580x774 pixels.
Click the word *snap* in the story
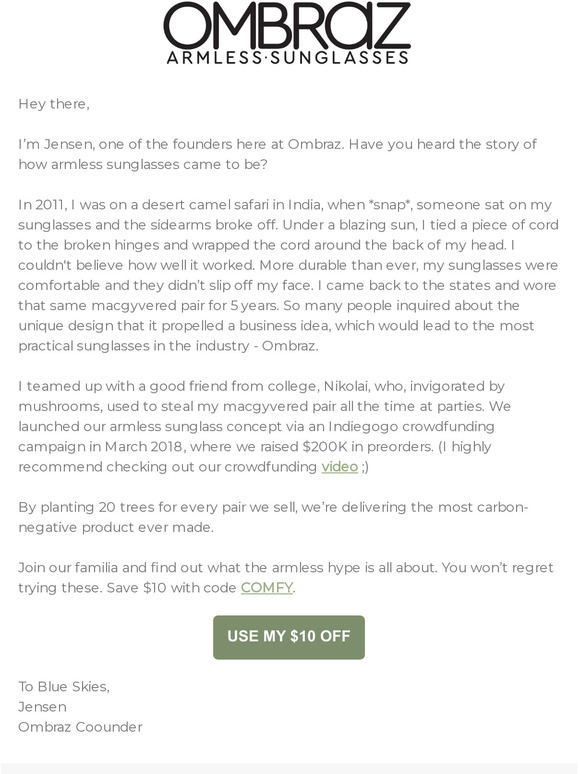[390, 204]
